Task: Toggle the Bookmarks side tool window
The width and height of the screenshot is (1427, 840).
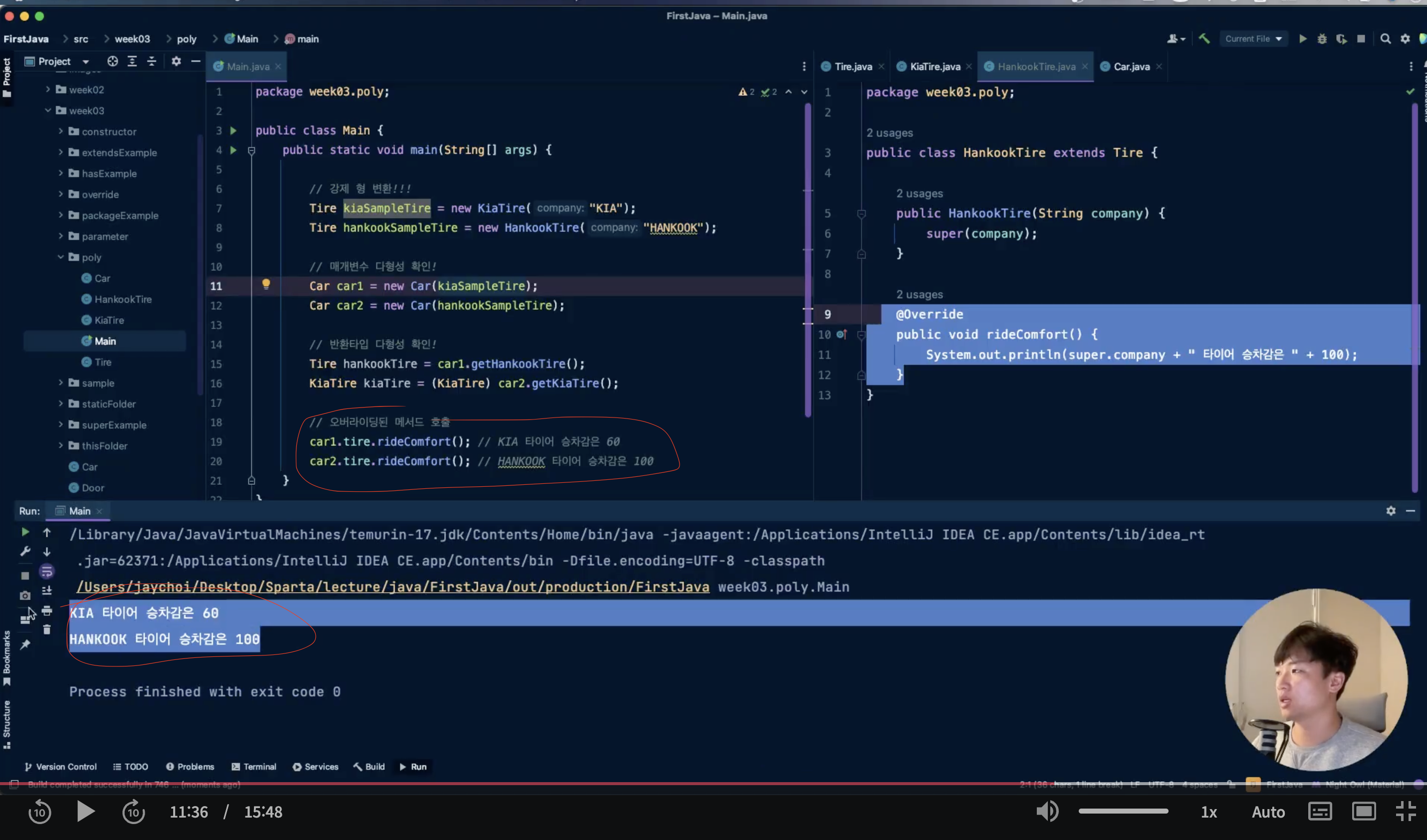Action: (x=7, y=658)
